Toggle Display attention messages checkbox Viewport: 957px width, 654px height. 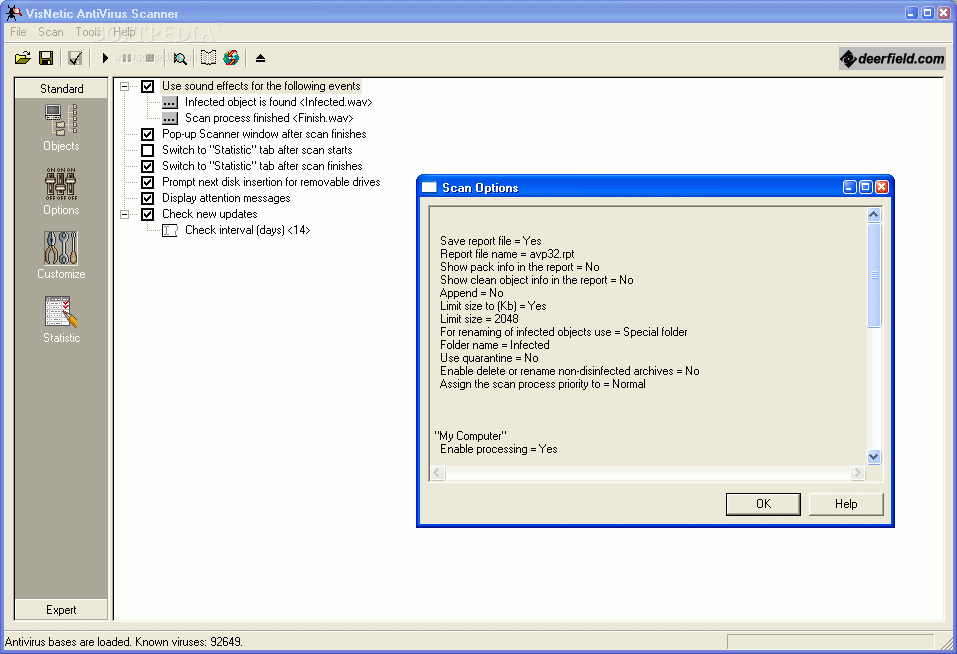click(x=148, y=198)
